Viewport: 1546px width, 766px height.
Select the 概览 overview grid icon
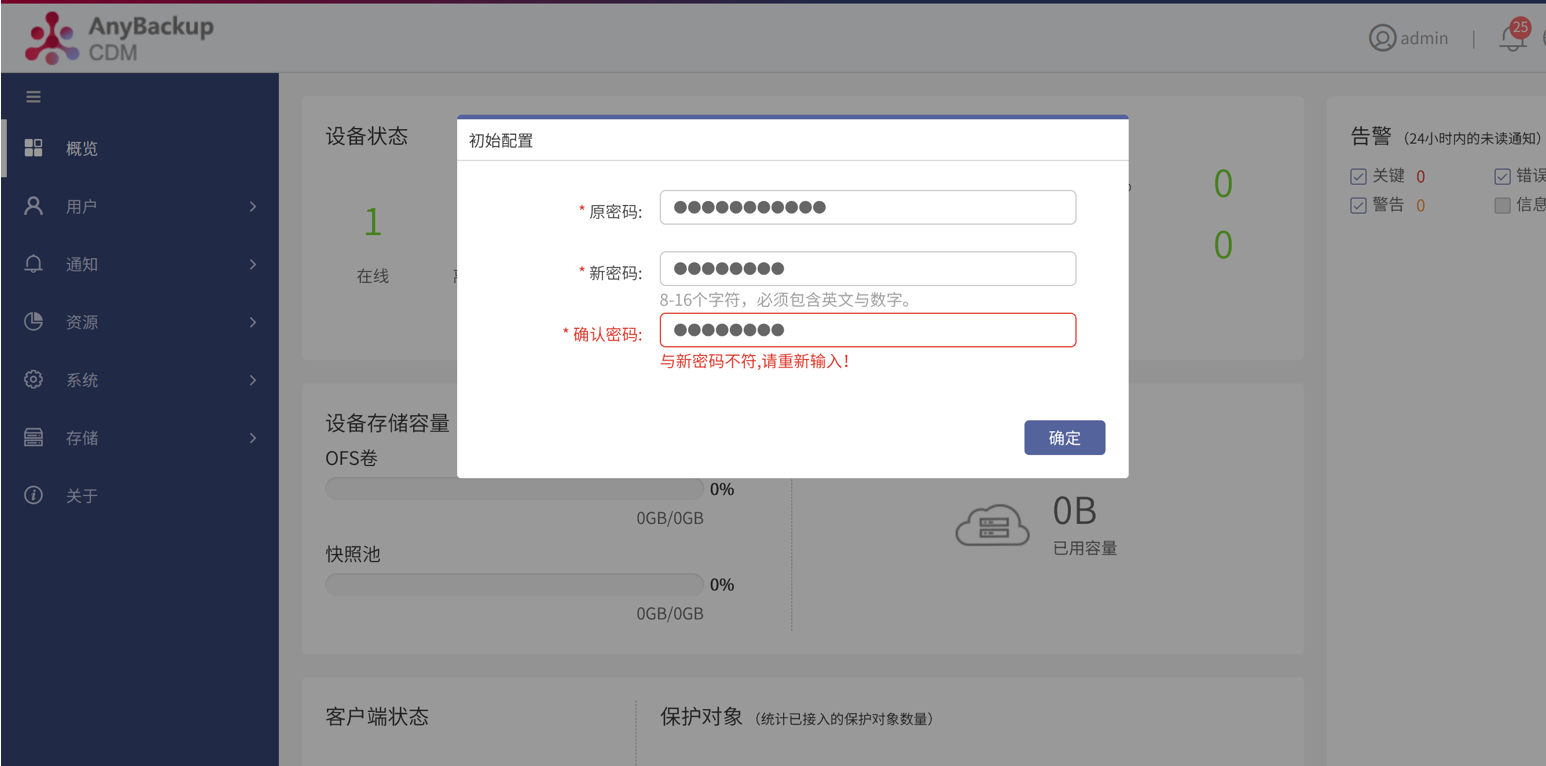coord(33,147)
